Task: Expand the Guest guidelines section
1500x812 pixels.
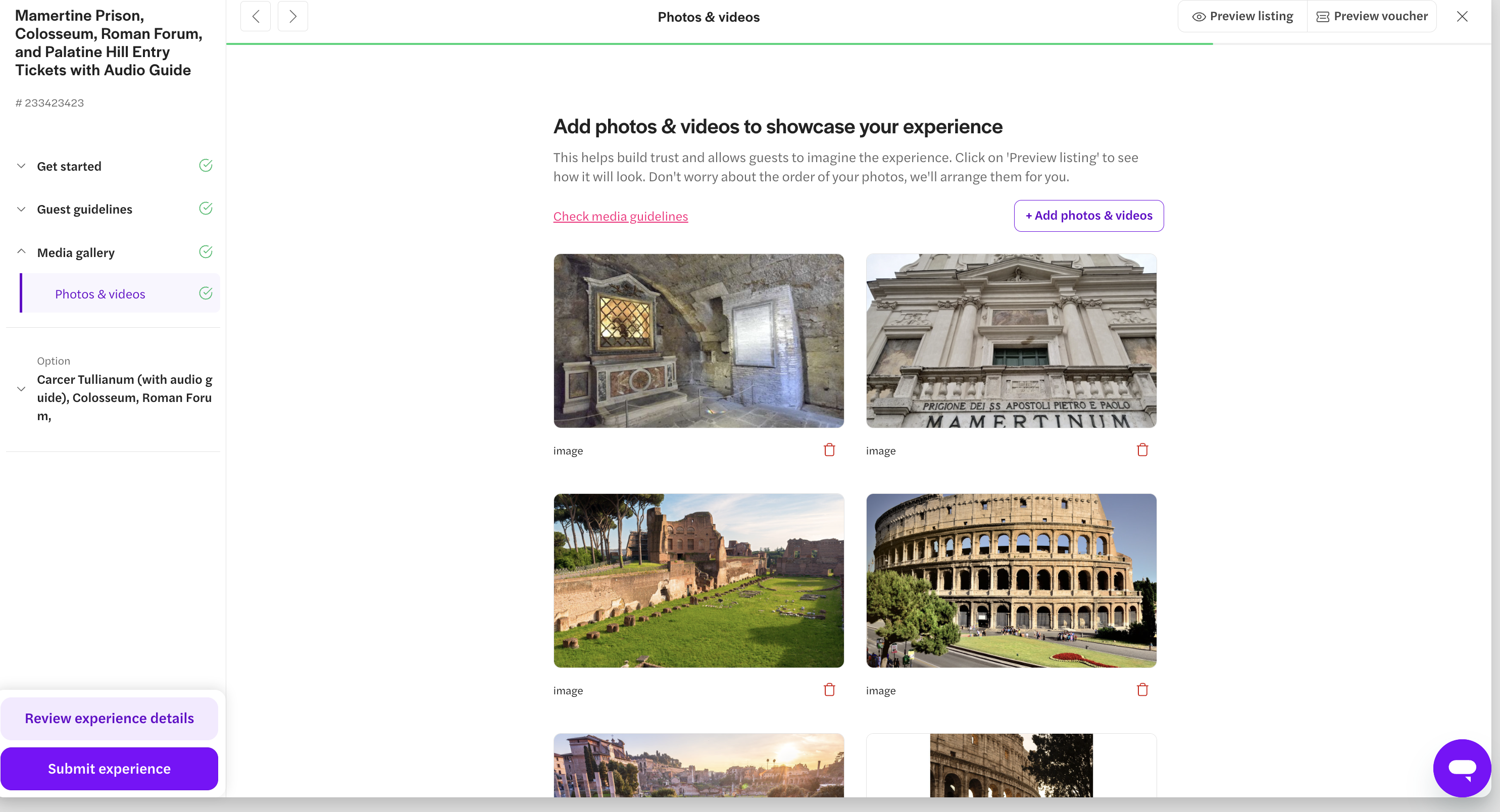Action: pos(21,209)
